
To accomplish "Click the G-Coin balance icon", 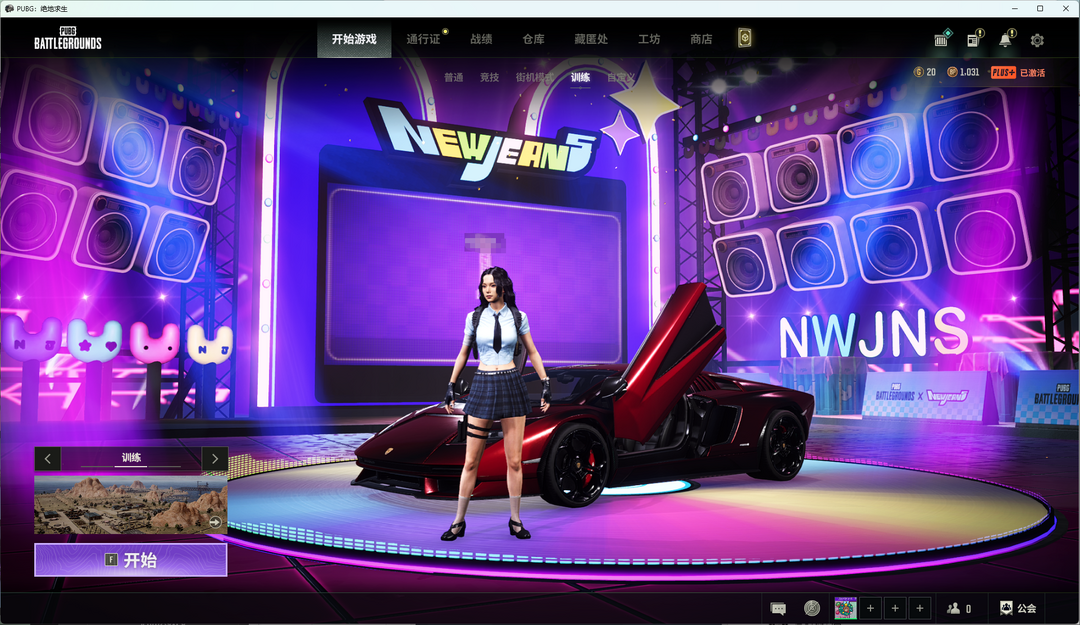I will click(x=918, y=72).
